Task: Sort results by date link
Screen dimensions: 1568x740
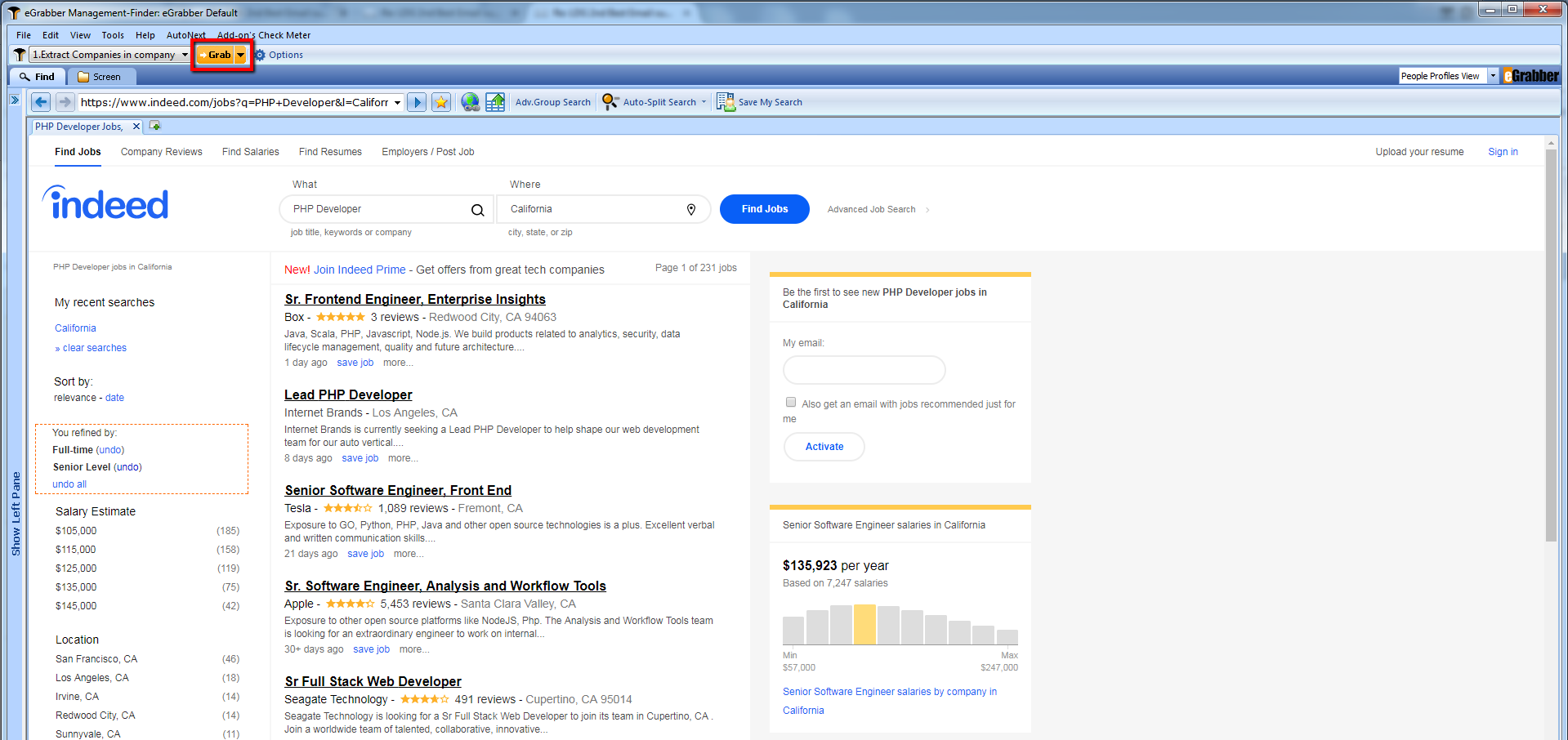Action: pyautogui.click(x=114, y=398)
